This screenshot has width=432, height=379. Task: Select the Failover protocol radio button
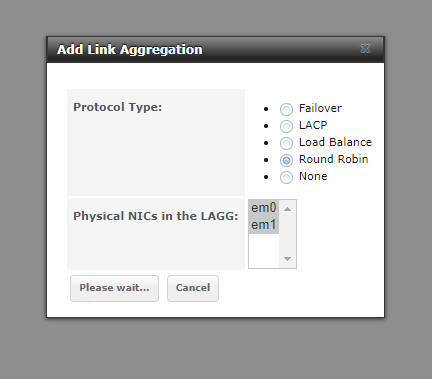[x=286, y=109]
